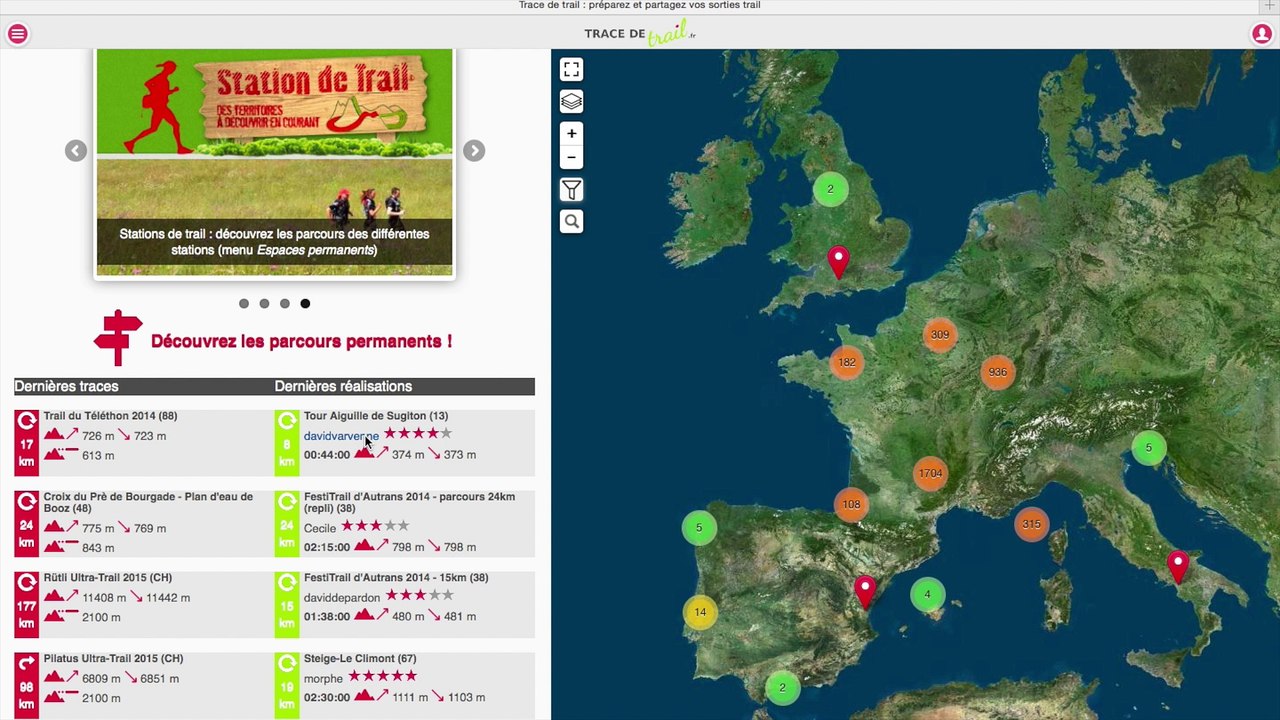Open Croix du Prè de Bourgade trace
The image size is (1280, 720).
(148, 502)
